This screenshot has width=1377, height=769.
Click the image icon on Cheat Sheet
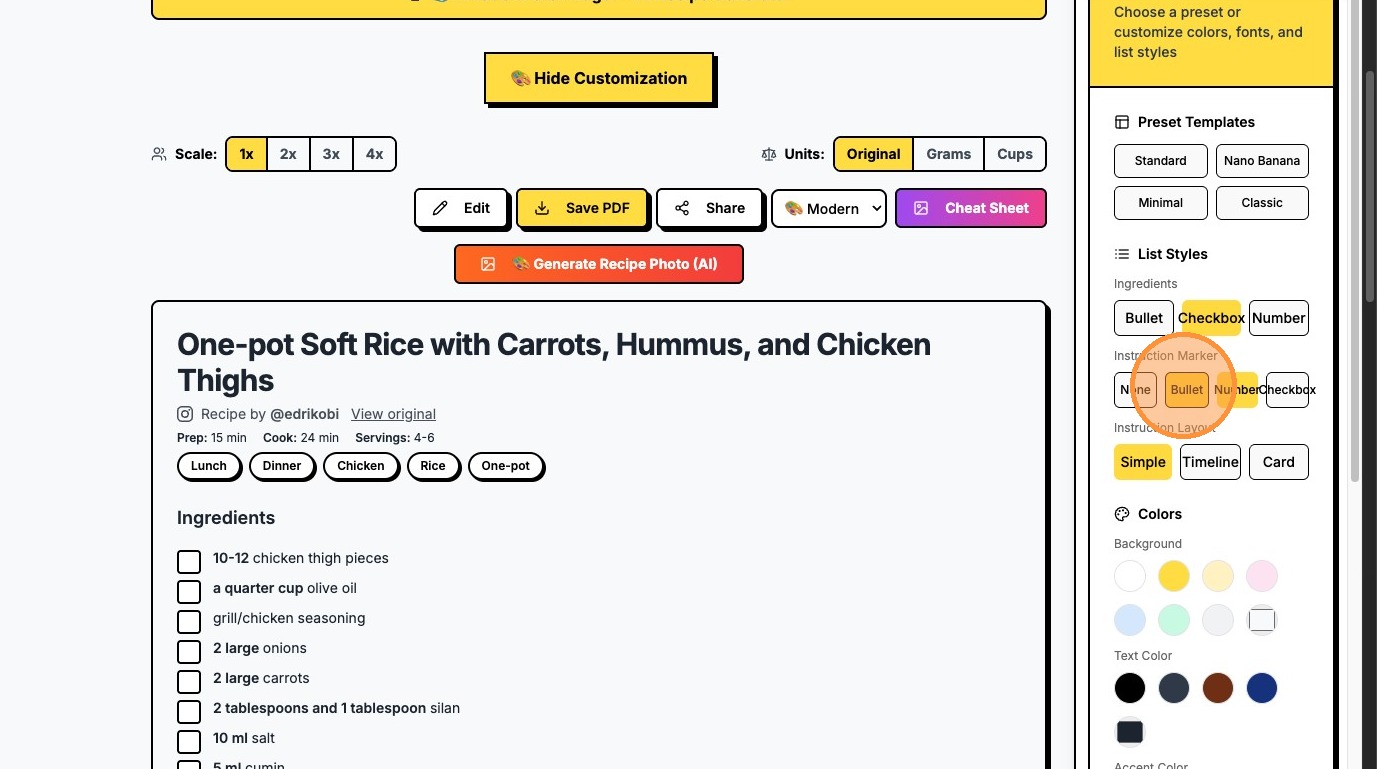pyautogui.click(x=921, y=208)
